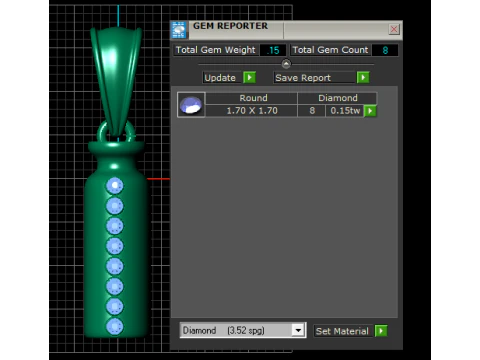Viewport: 480px width, 360px height.
Task: Collapse the panel using the round up-arrow
Action: [x=286, y=64]
